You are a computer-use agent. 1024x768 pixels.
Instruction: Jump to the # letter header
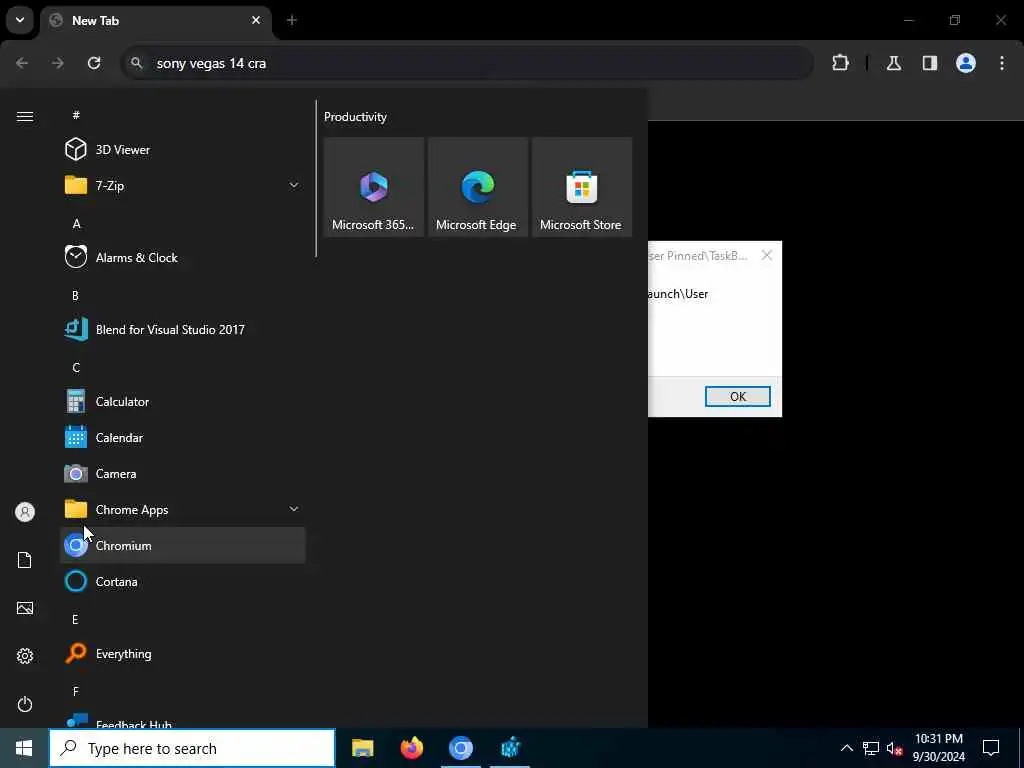point(76,115)
